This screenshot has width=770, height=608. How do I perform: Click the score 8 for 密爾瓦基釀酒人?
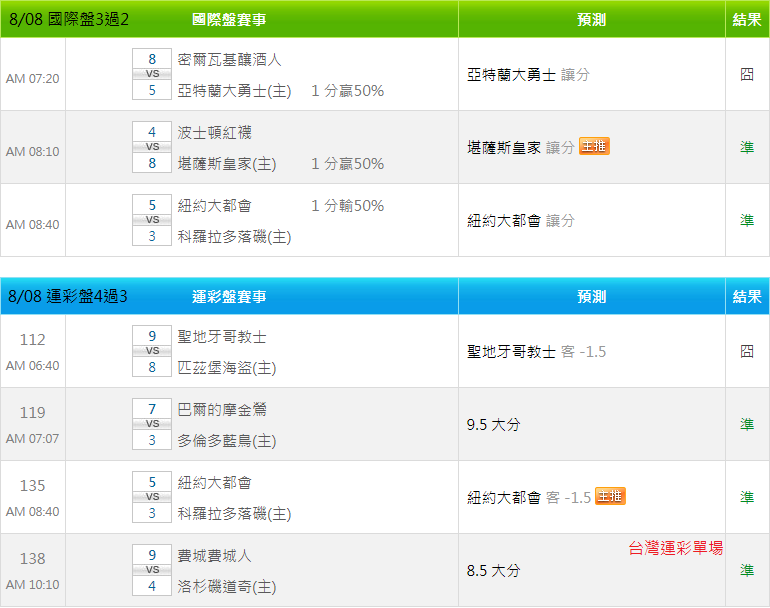point(152,59)
